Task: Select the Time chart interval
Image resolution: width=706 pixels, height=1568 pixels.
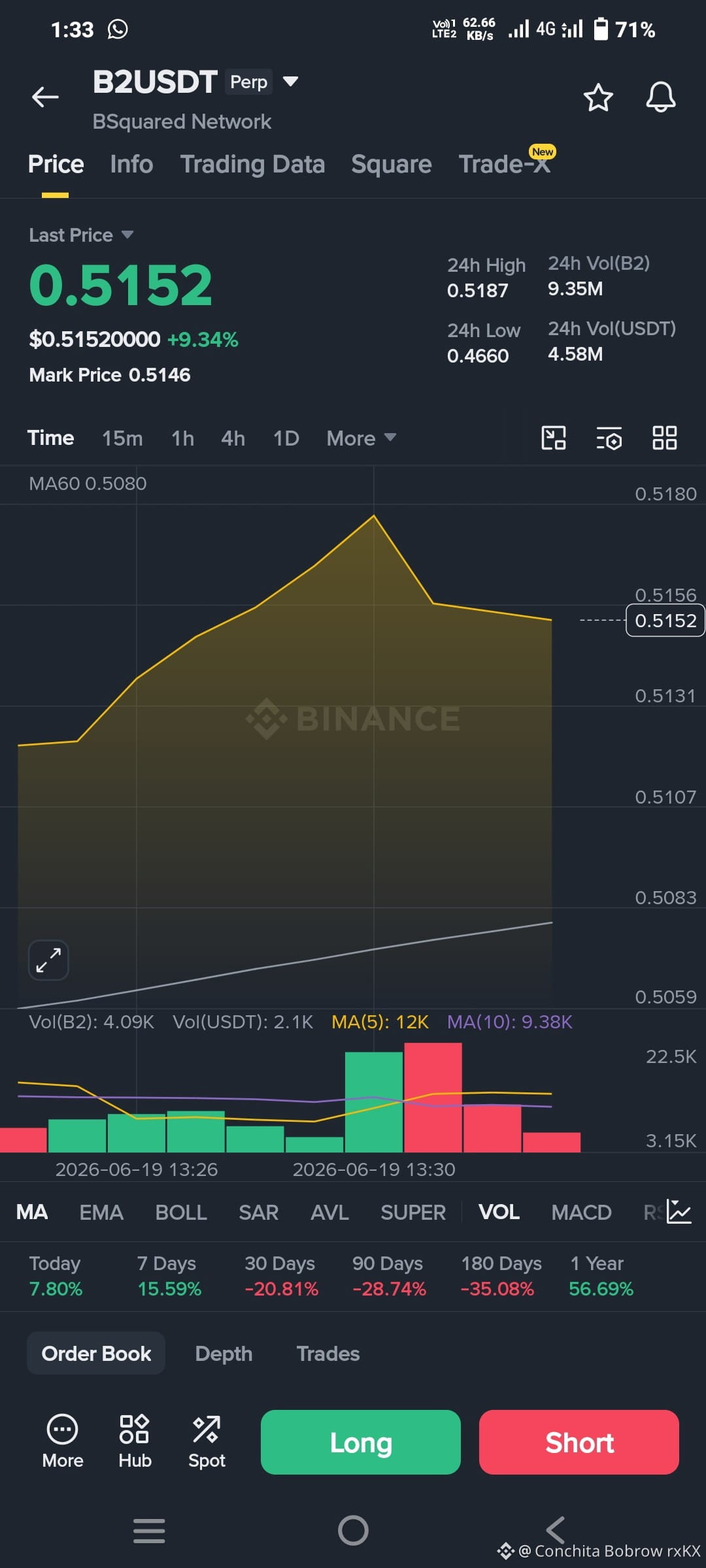Action: pyautogui.click(x=50, y=438)
